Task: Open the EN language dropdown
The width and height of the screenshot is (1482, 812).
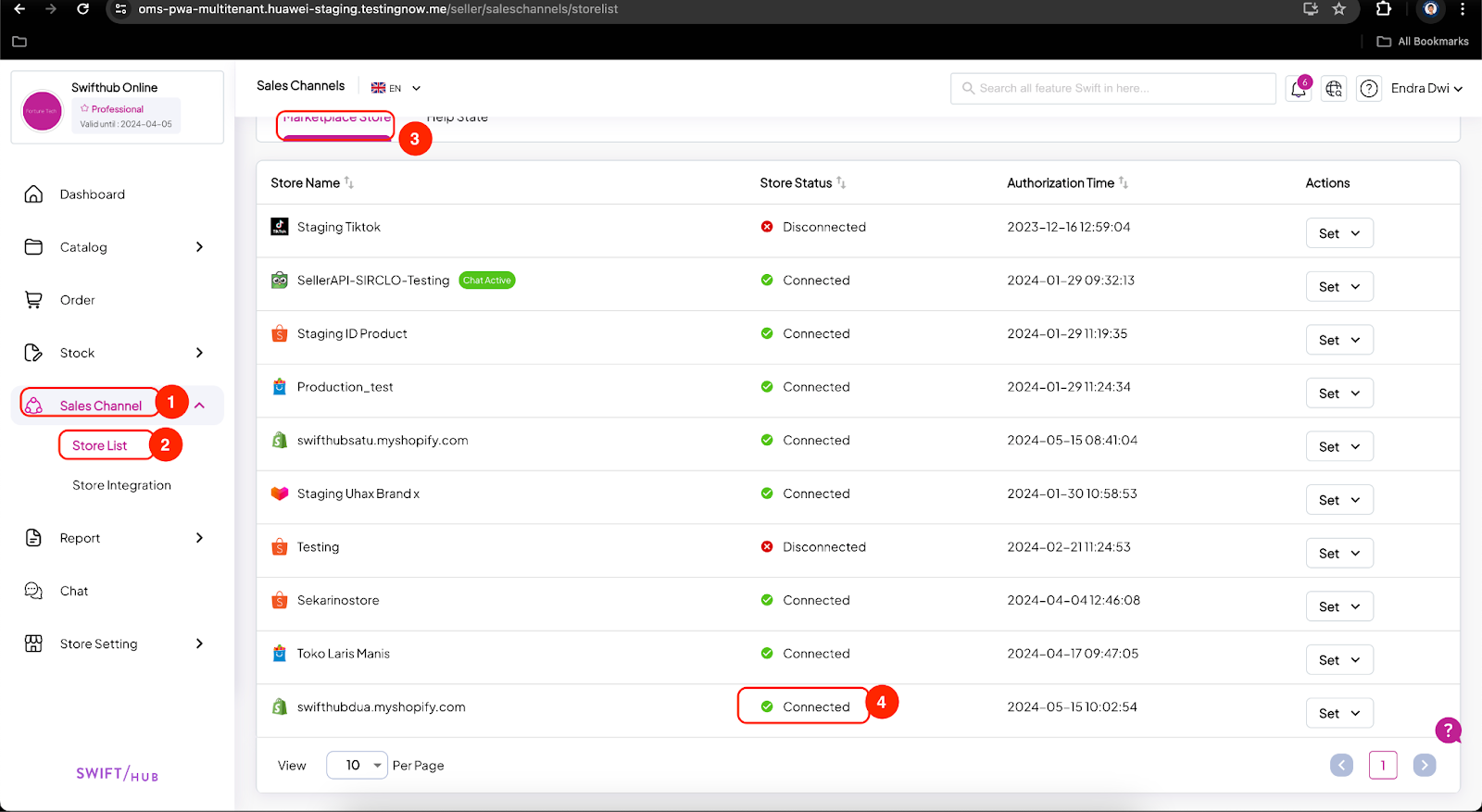Action: tap(396, 88)
